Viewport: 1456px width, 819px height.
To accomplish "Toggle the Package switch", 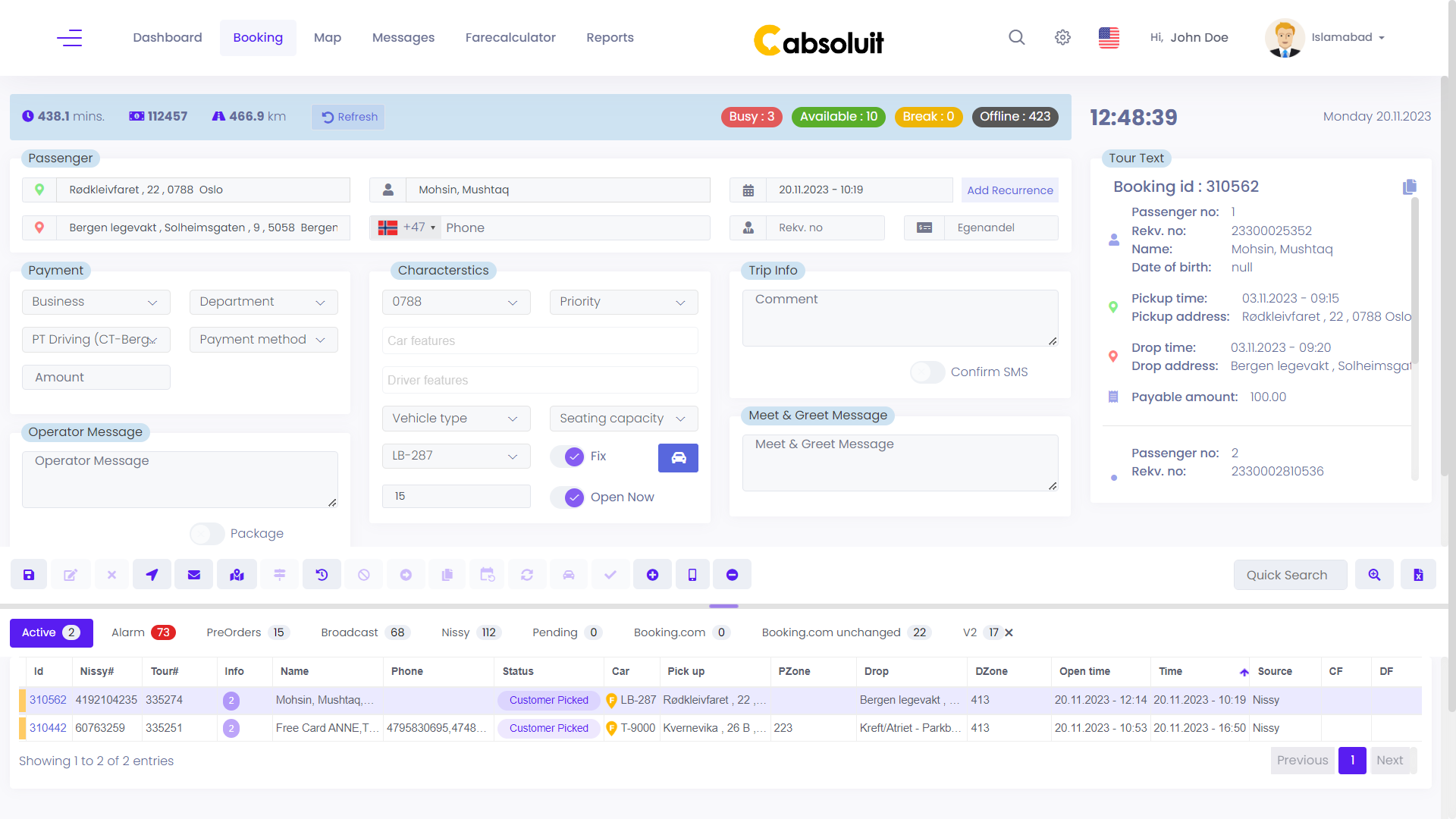I will [206, 534].
